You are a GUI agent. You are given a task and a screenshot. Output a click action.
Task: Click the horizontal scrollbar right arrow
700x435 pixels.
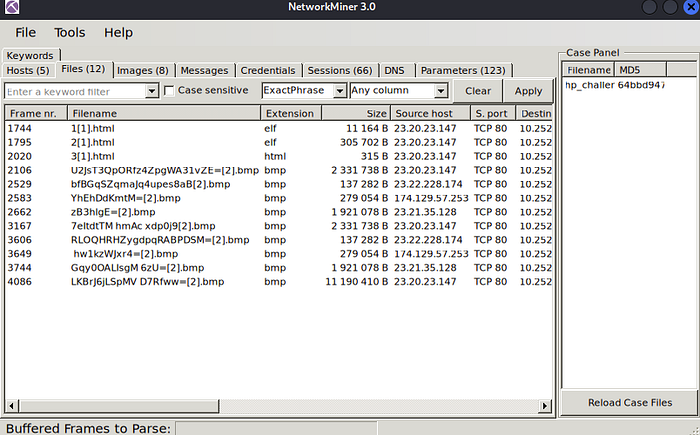click(545, 406)
